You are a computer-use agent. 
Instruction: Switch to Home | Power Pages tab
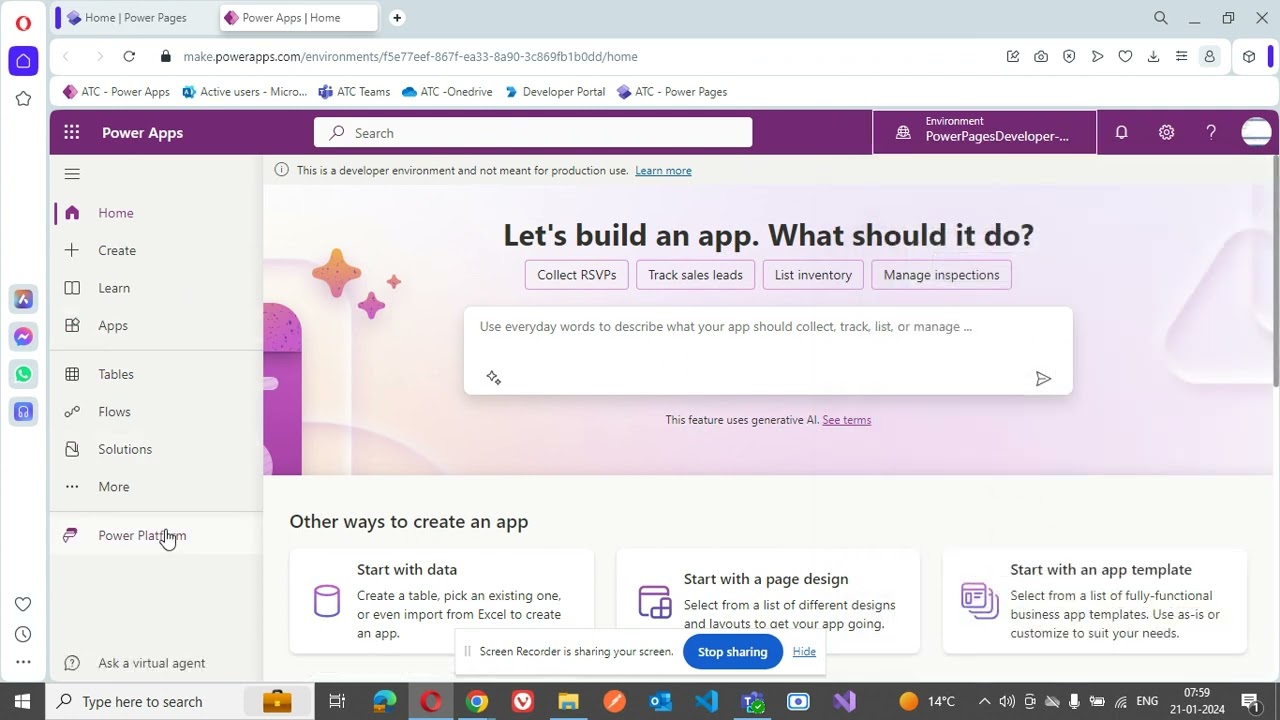(136, 17)
